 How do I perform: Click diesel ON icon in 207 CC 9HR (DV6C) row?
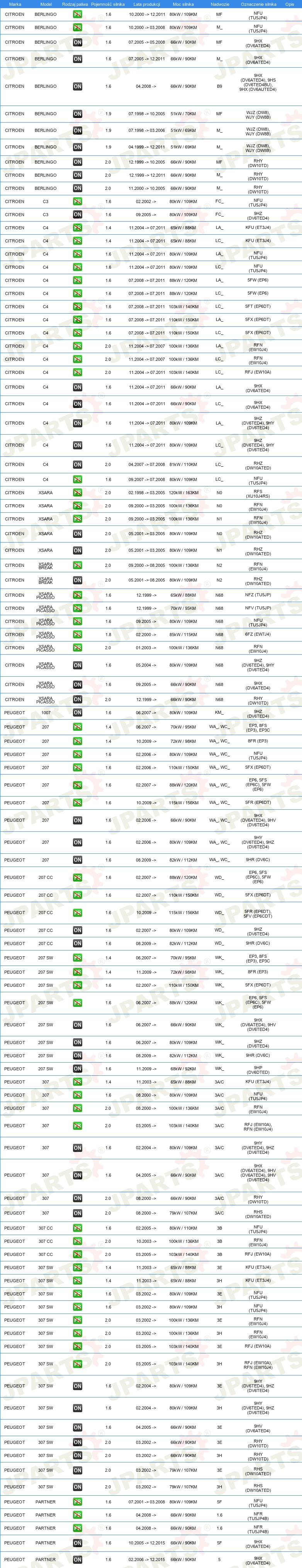[77, 944]
